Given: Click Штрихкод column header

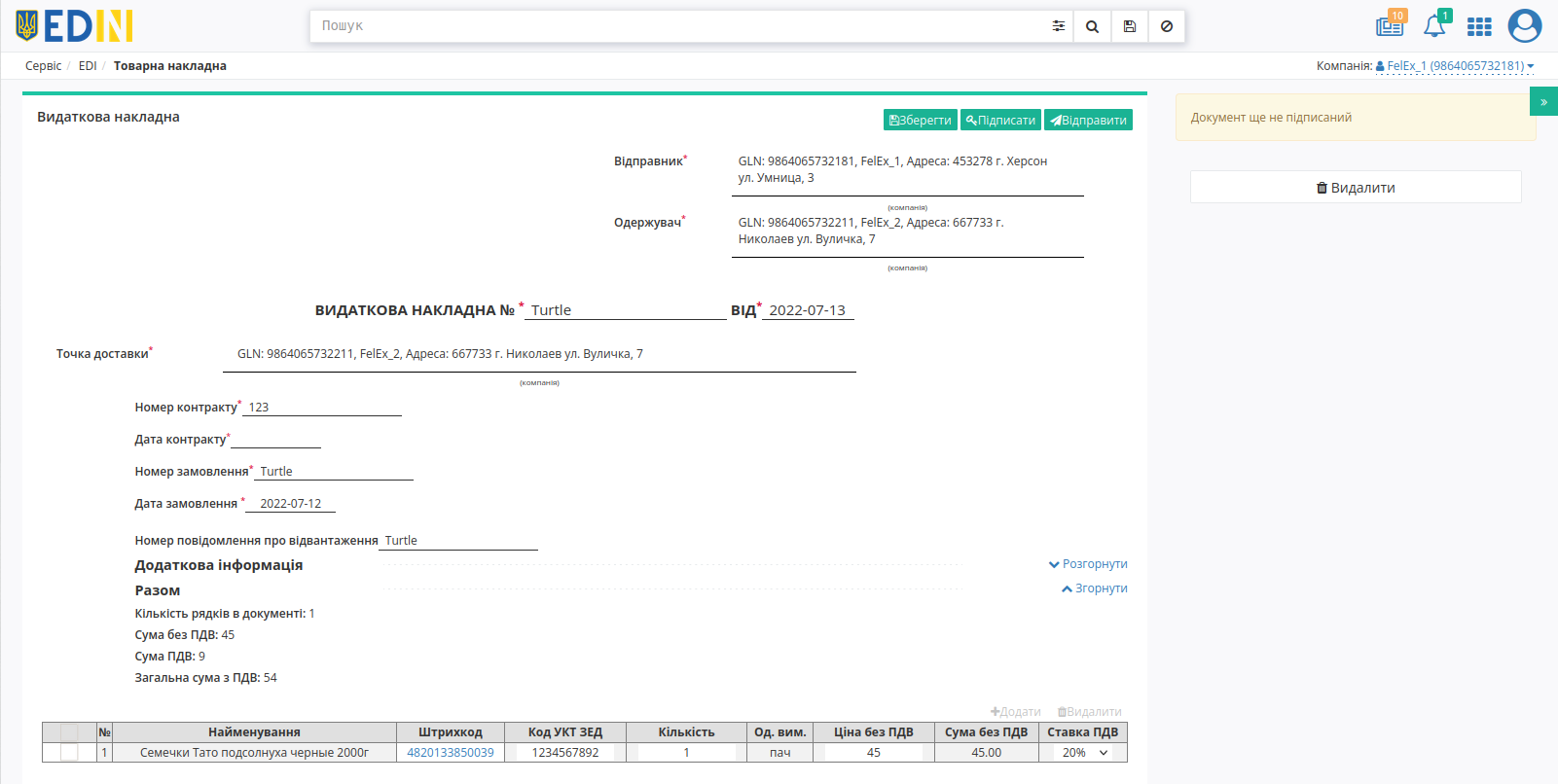Looking at the screenshot, I should 451,732.
